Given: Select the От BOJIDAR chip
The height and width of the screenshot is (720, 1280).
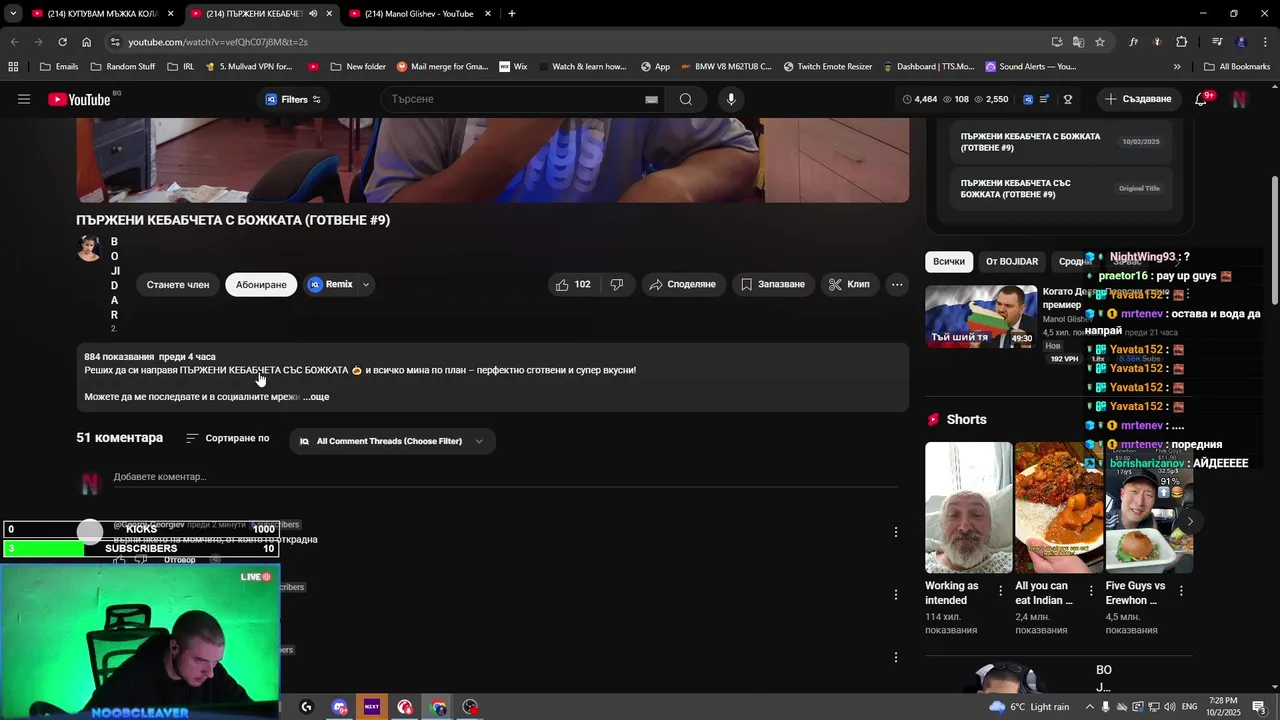Looking at the screenshot, I should (x=1012, y=261).
